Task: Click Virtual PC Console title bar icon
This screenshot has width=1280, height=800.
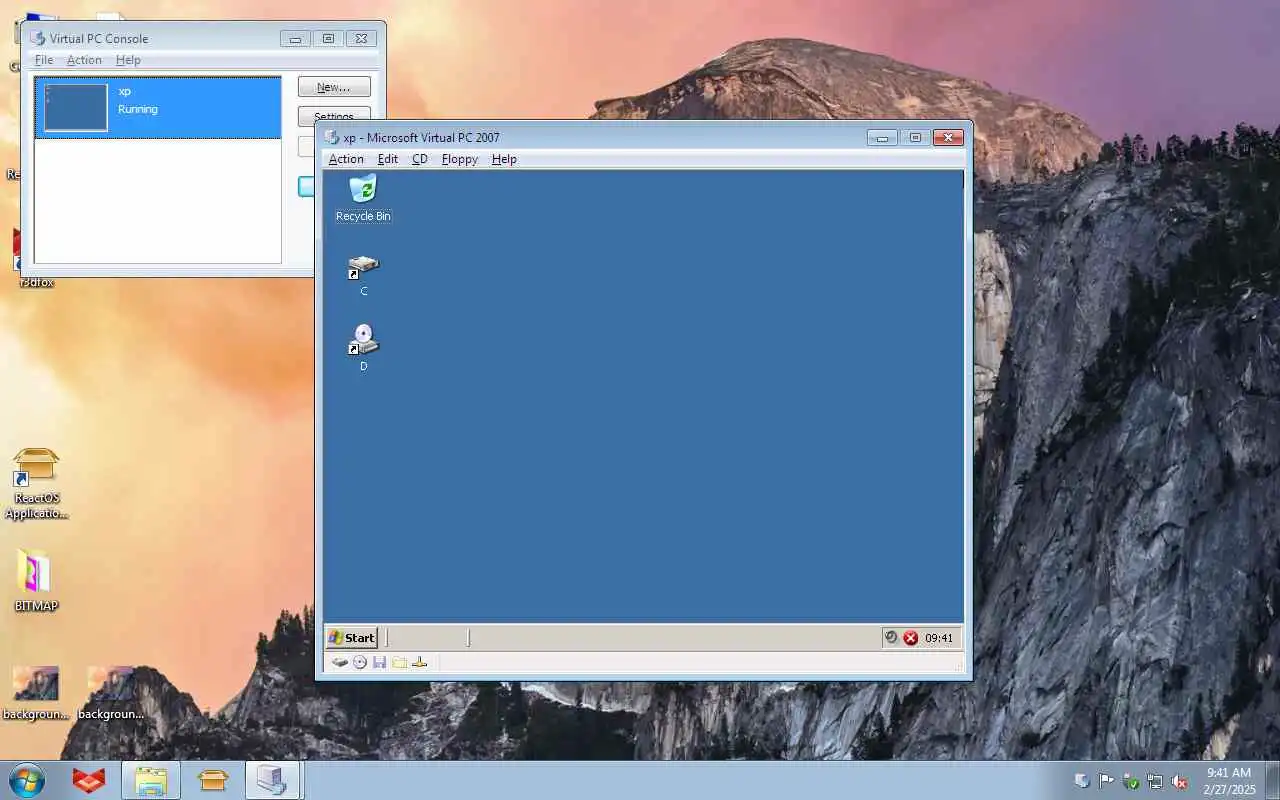Action: click(x=38, y=38)
